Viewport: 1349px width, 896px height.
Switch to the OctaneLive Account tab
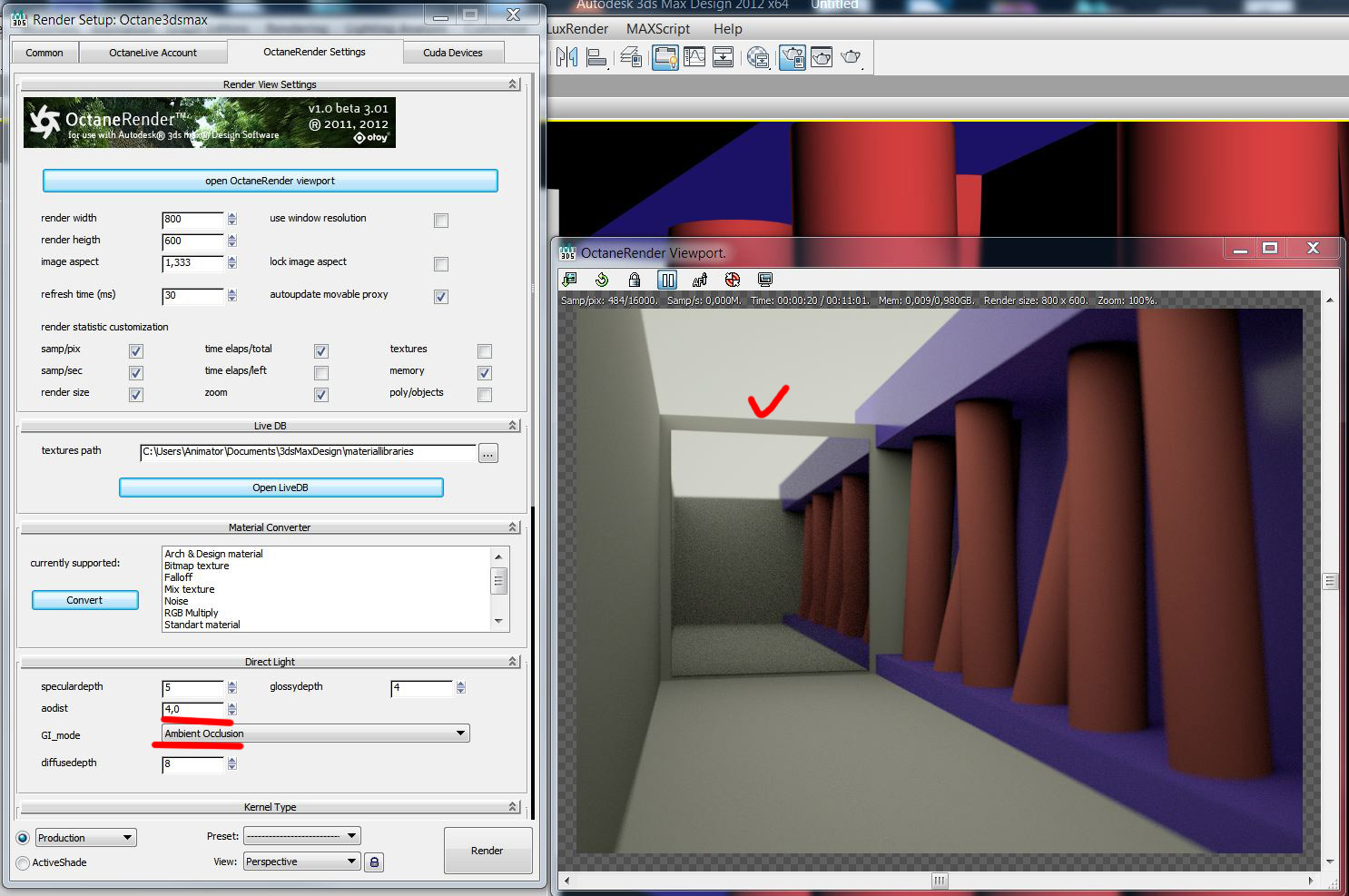pos(153,53)
